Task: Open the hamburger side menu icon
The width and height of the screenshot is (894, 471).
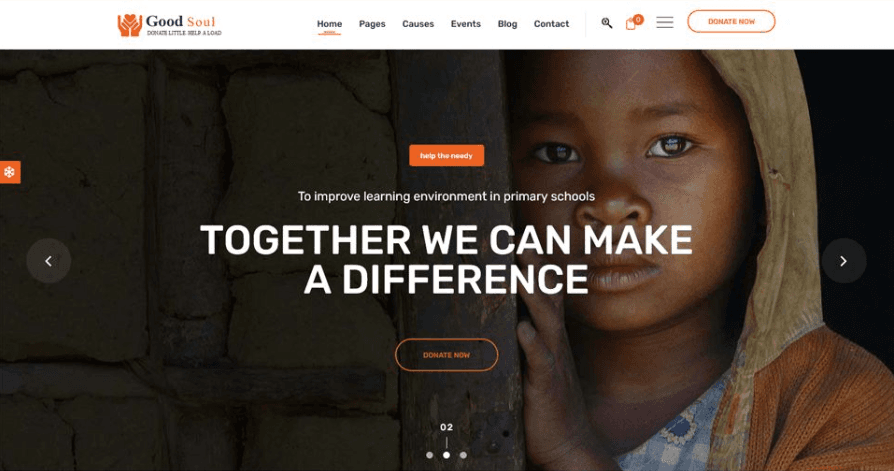Action: [665, 22]
